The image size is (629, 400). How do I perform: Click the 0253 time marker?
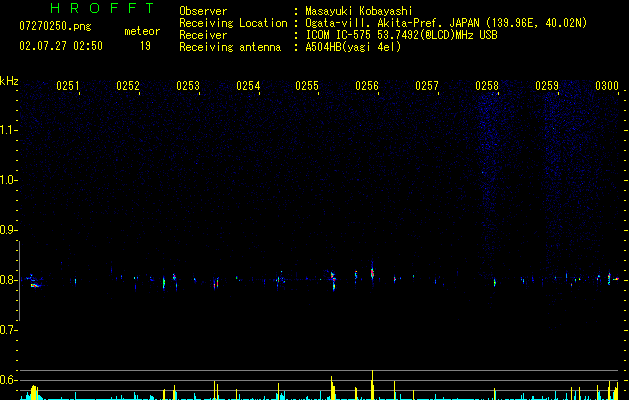[188, 85]
